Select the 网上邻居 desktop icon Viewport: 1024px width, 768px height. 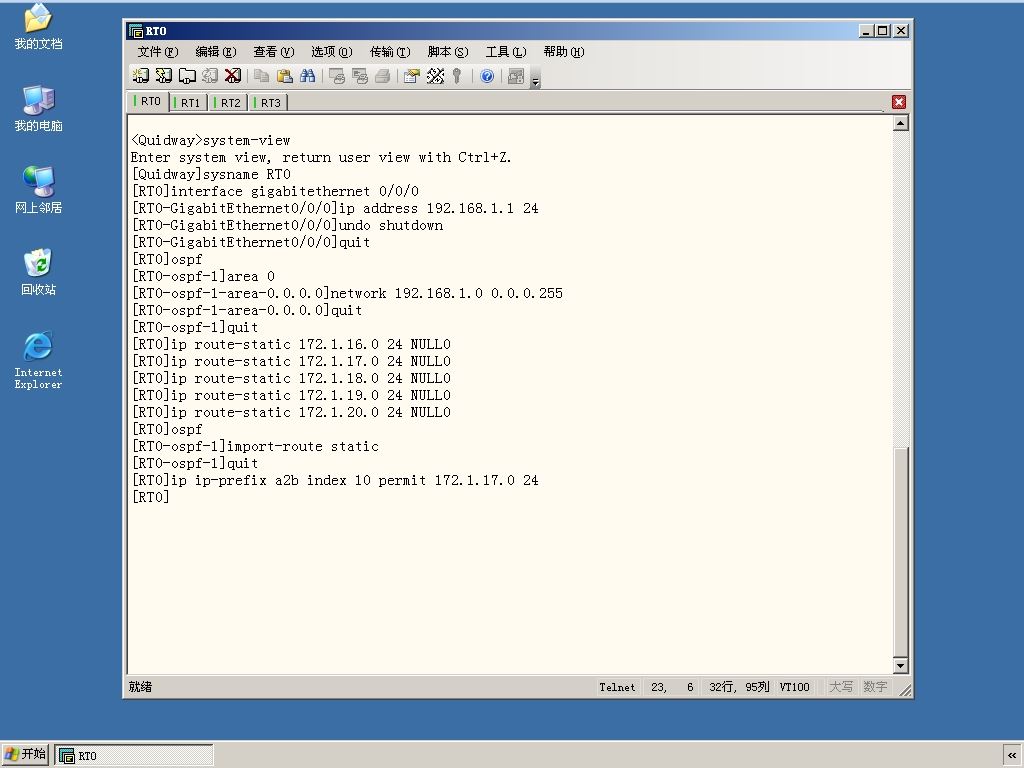pyautogui.click(x=39, y=190)
